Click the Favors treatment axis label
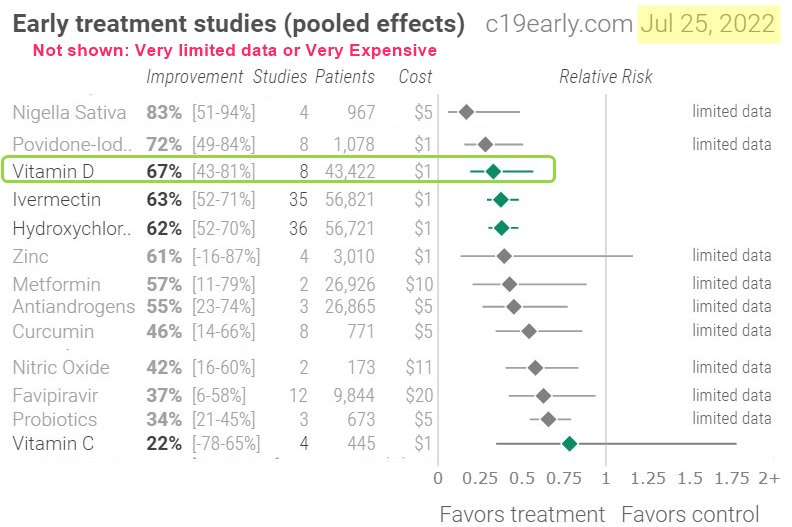The height and width of the screenshot is (527, 792). (522, 514)
